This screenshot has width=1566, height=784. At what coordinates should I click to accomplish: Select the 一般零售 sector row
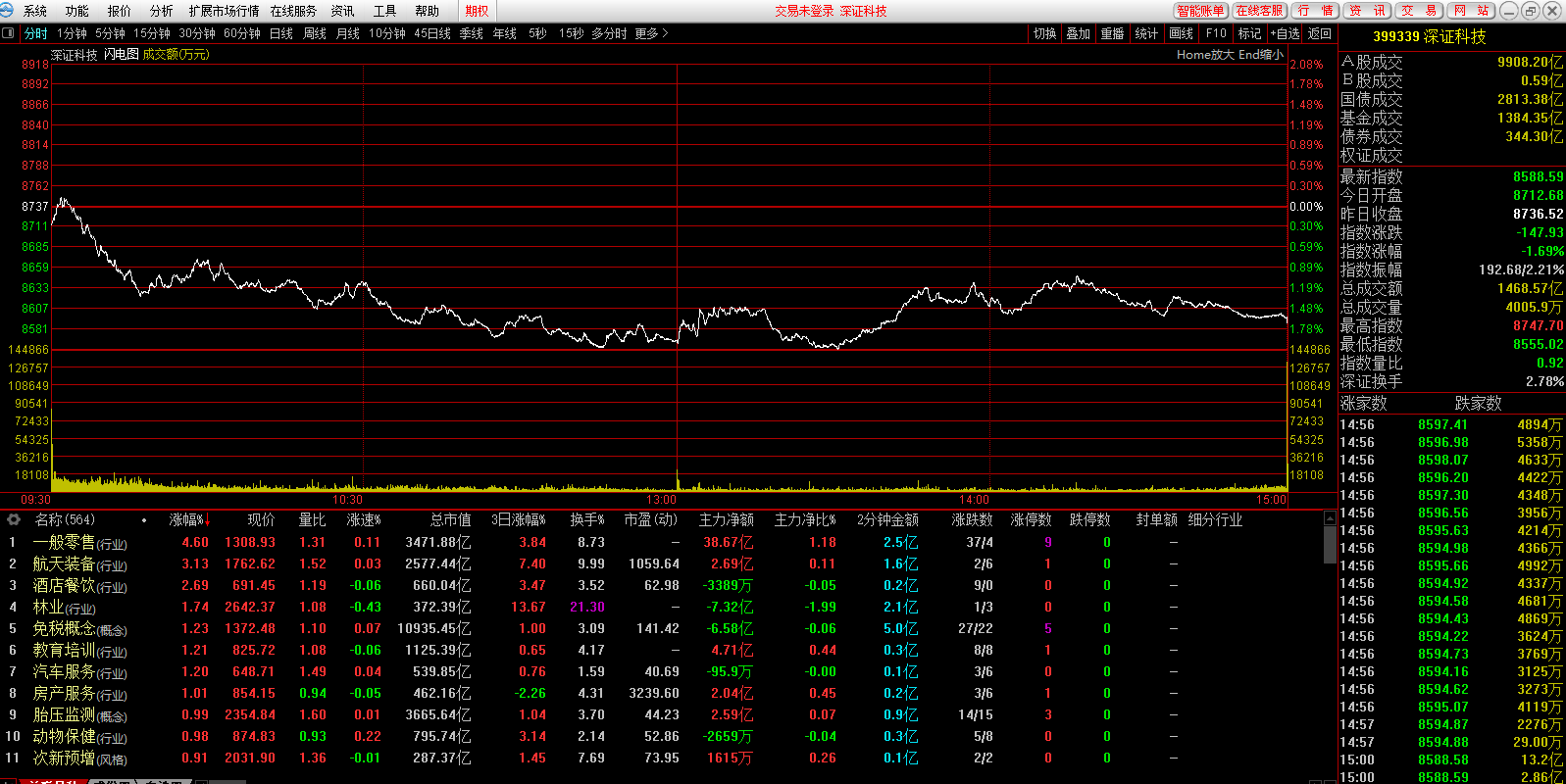pyautogui.click(x=64, y=542)
